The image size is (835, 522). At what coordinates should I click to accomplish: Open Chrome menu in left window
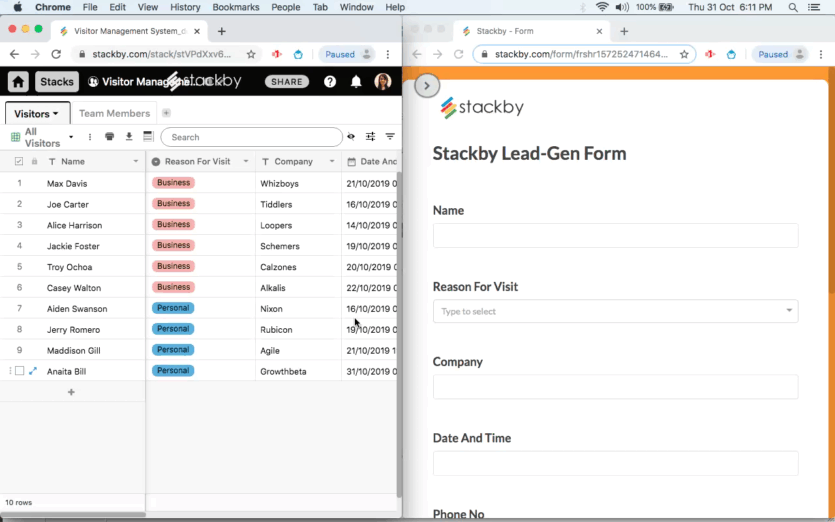tap(388, 54)
